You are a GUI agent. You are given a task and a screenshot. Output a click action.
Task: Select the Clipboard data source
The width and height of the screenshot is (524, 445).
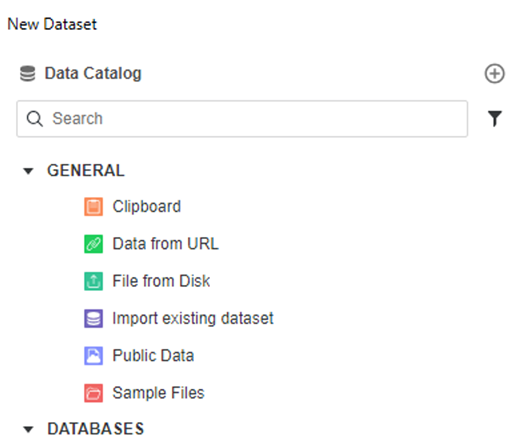147,206
